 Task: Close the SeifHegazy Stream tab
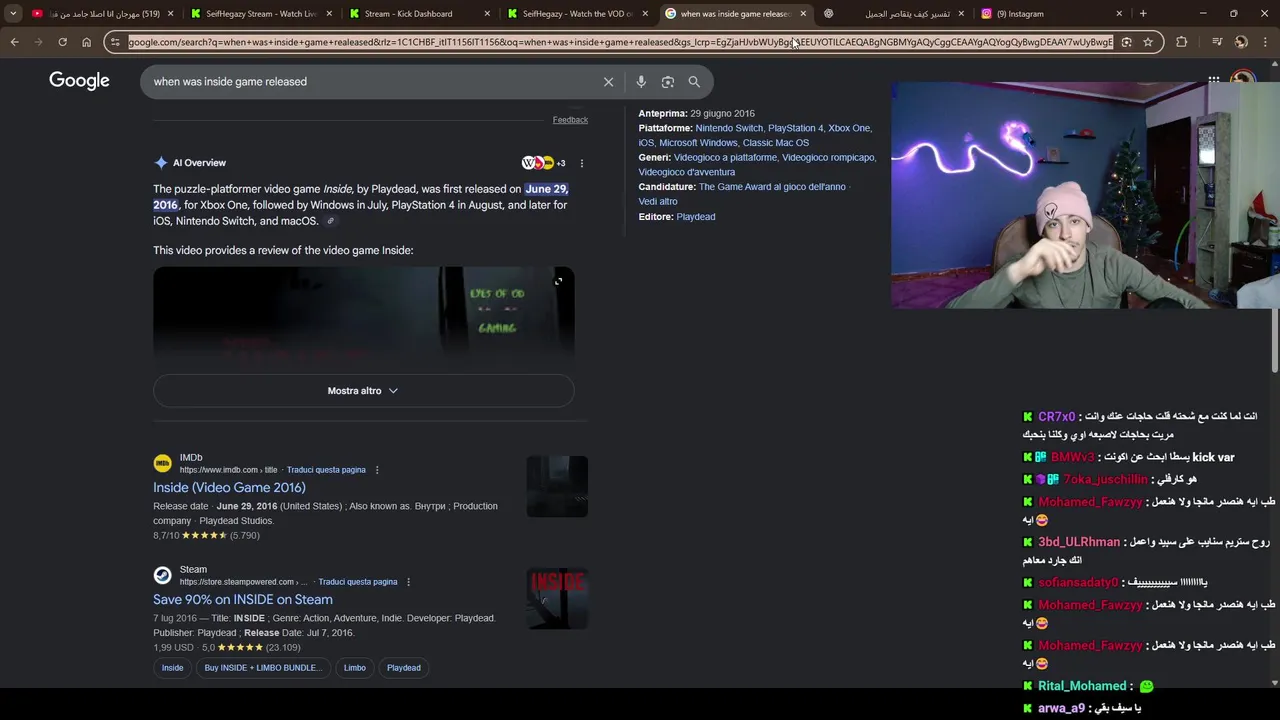[329, 14]
